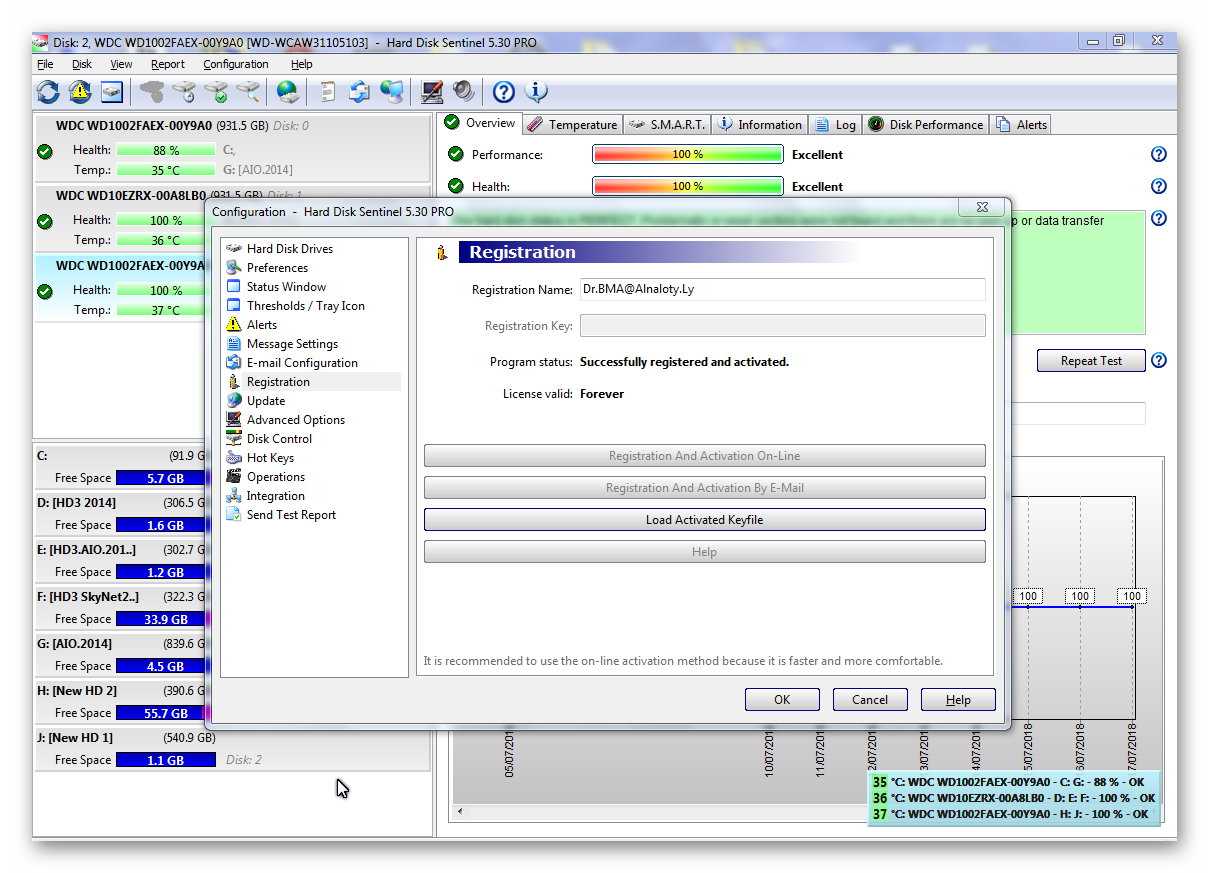The width and height of the screenshot is (1209, 873).
Task: Click the help icon beside Repeat Test
Action: coord(1159,360)
